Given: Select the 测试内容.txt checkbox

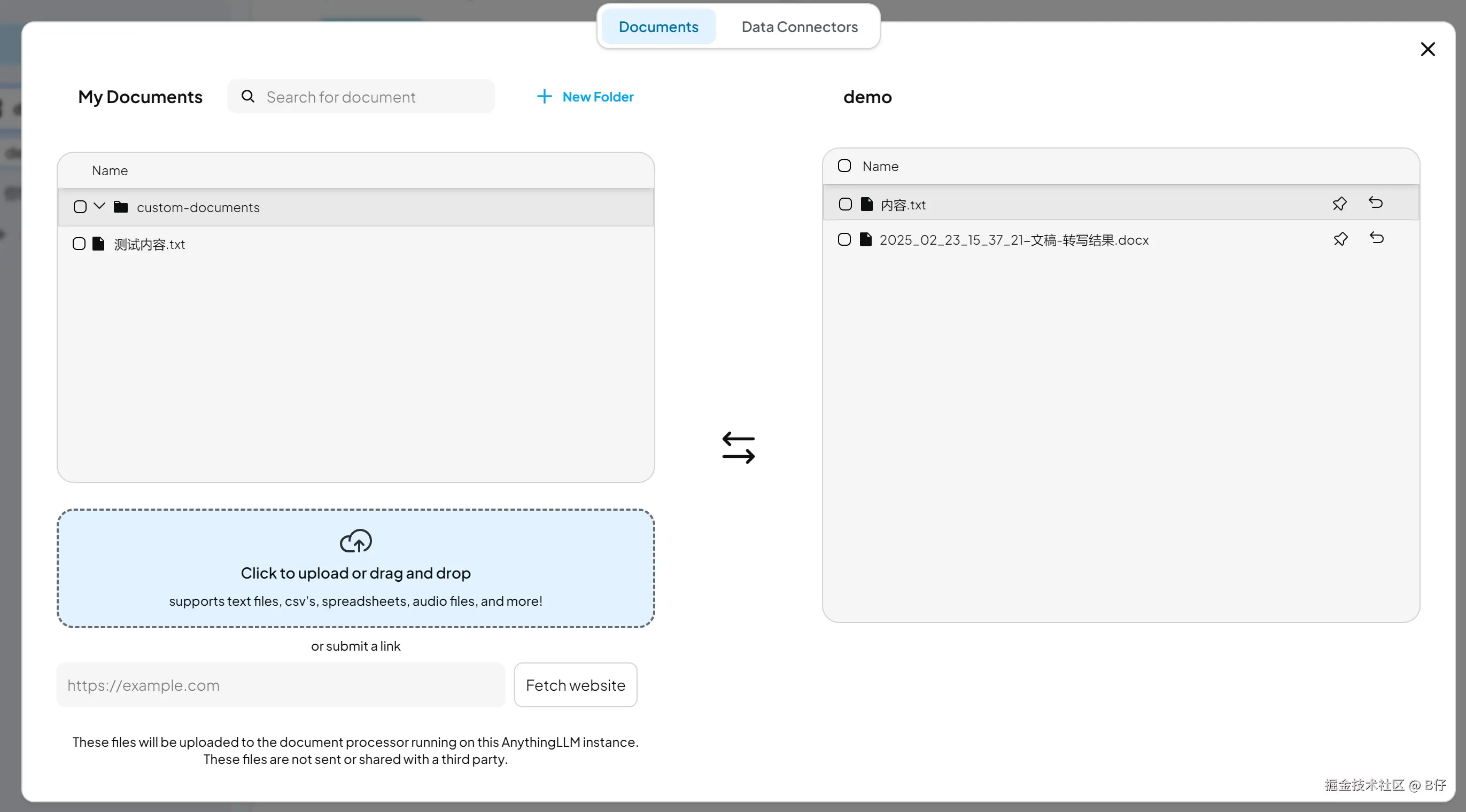Looking at the screenshot, I should pyautogui.click(x=79, y=244).
